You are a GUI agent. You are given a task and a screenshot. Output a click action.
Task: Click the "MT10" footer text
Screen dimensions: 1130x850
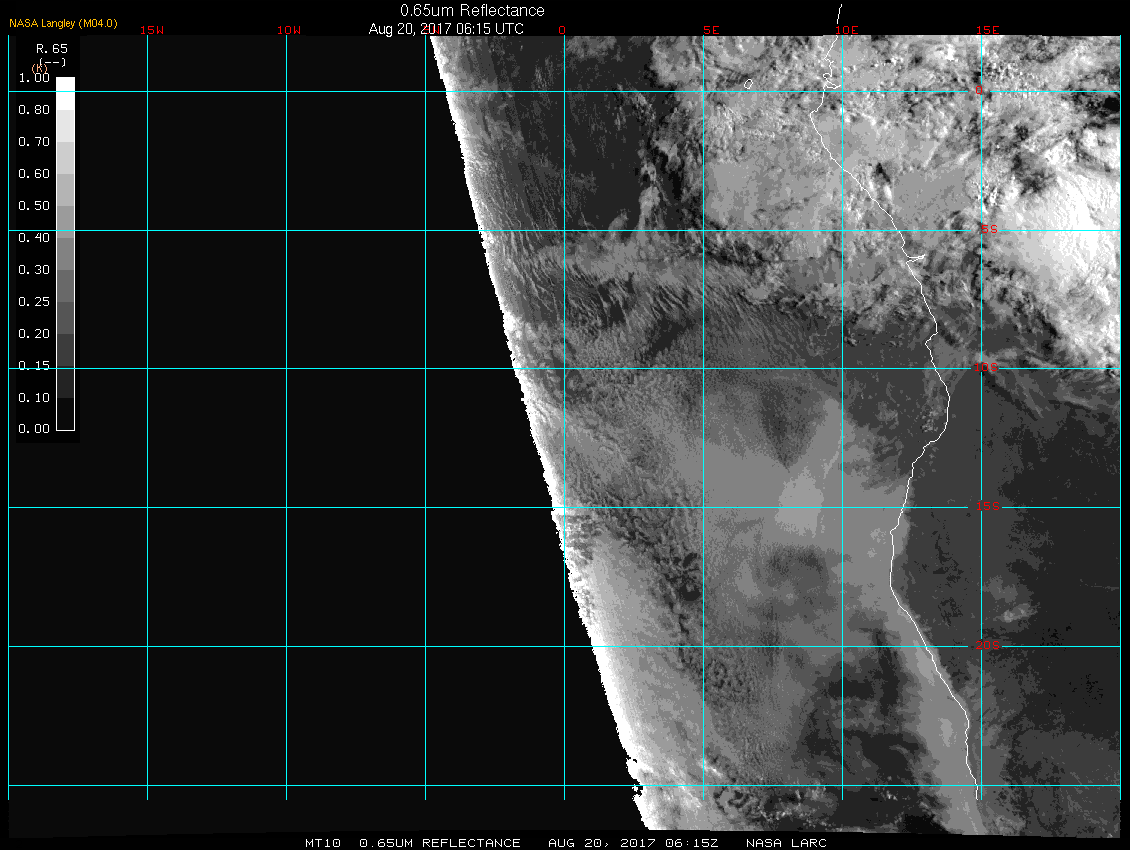[x=323, y=843]
